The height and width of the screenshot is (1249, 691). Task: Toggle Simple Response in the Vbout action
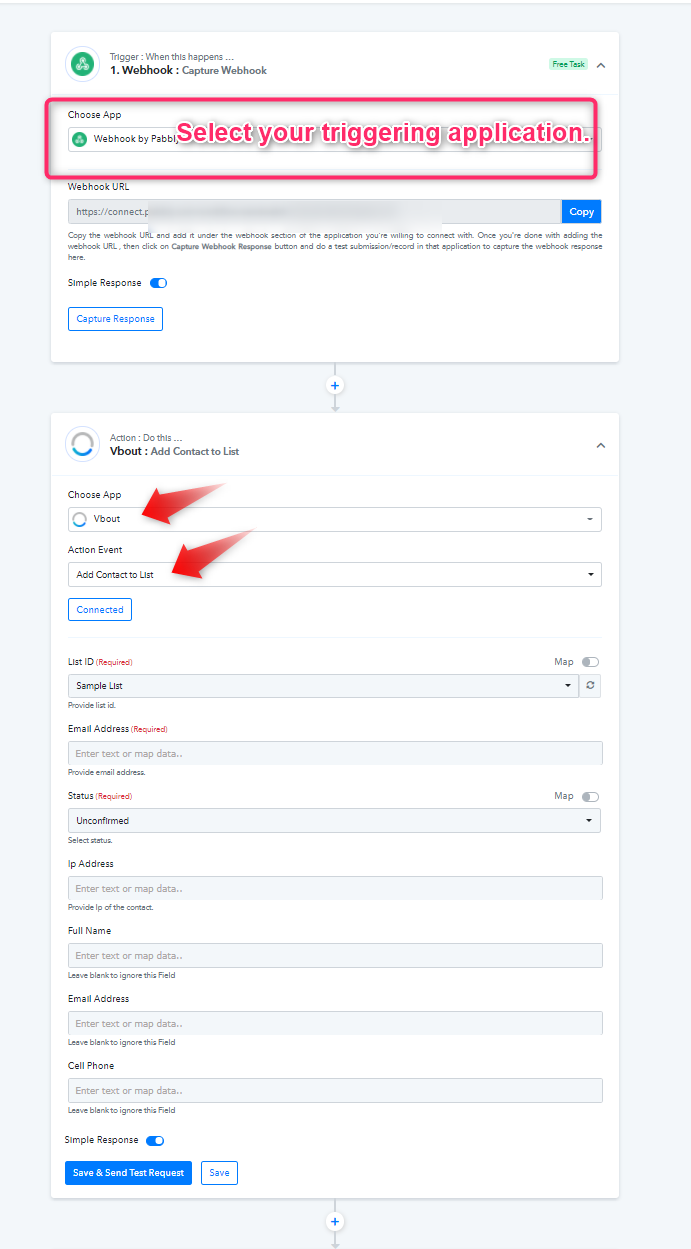click(x=155, y=1140)
